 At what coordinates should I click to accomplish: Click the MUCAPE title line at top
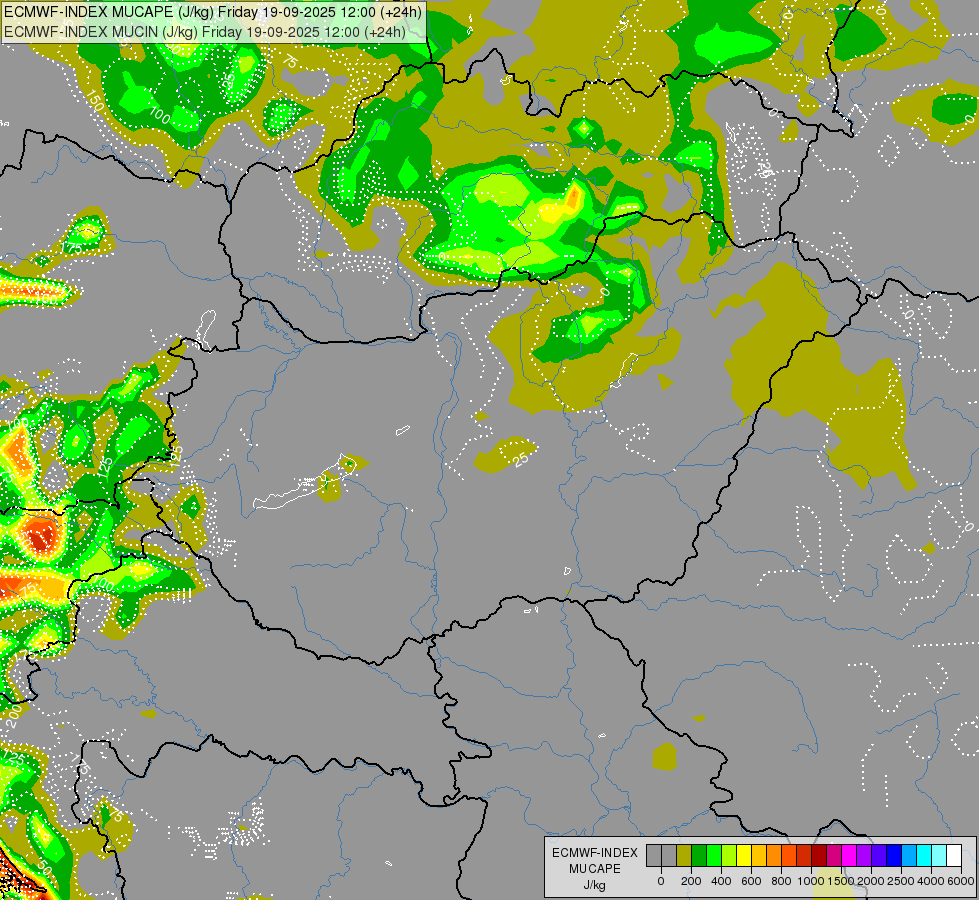[x=213, y=12]
